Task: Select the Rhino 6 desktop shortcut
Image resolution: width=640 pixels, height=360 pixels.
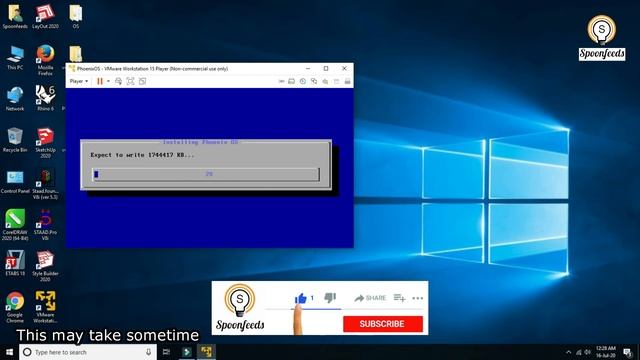Action: click(45, 98)
